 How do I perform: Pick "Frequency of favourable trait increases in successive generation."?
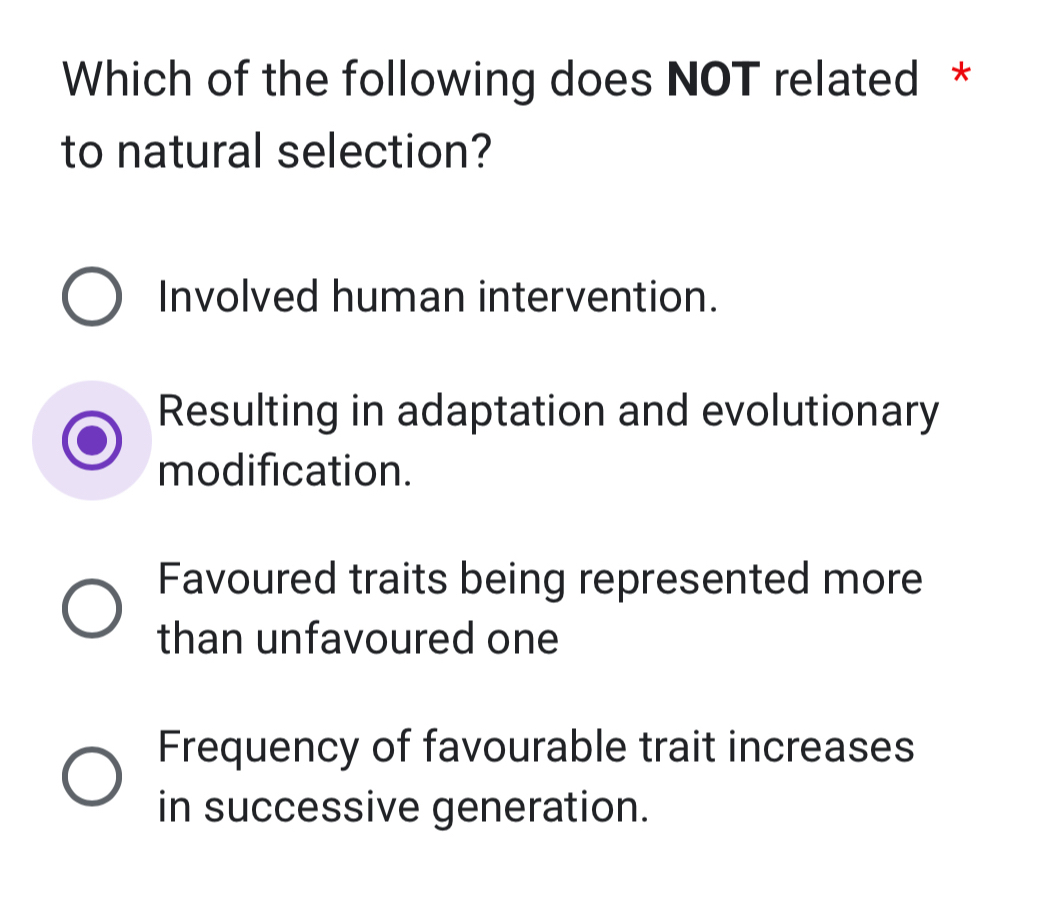[93, 776]
